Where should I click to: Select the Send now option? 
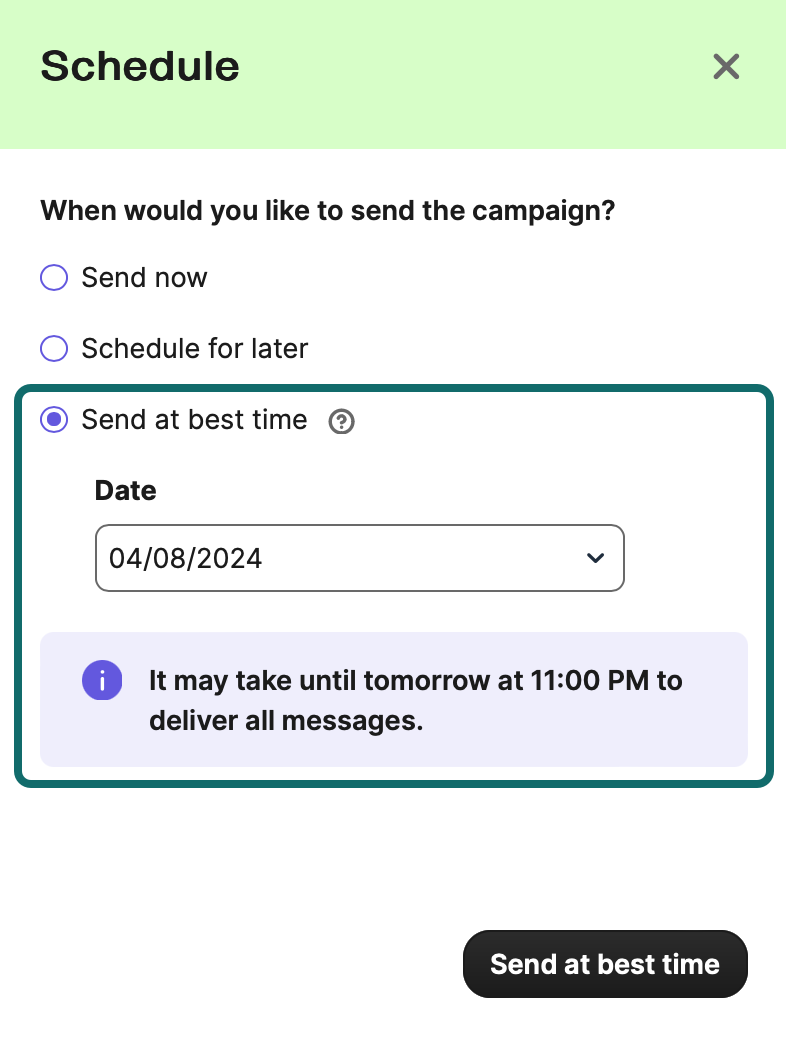click(54, 277)
